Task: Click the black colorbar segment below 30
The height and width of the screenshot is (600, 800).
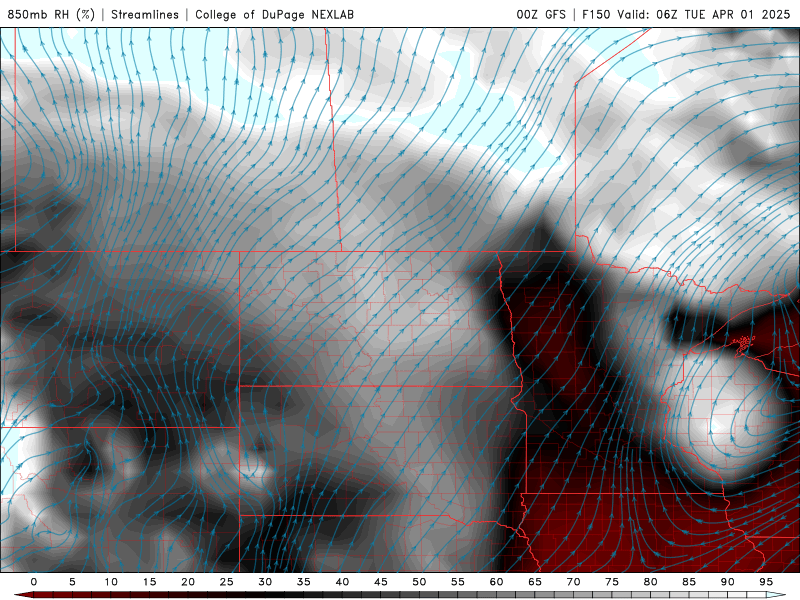Action: pyautogui.click(x=255, y=595)
